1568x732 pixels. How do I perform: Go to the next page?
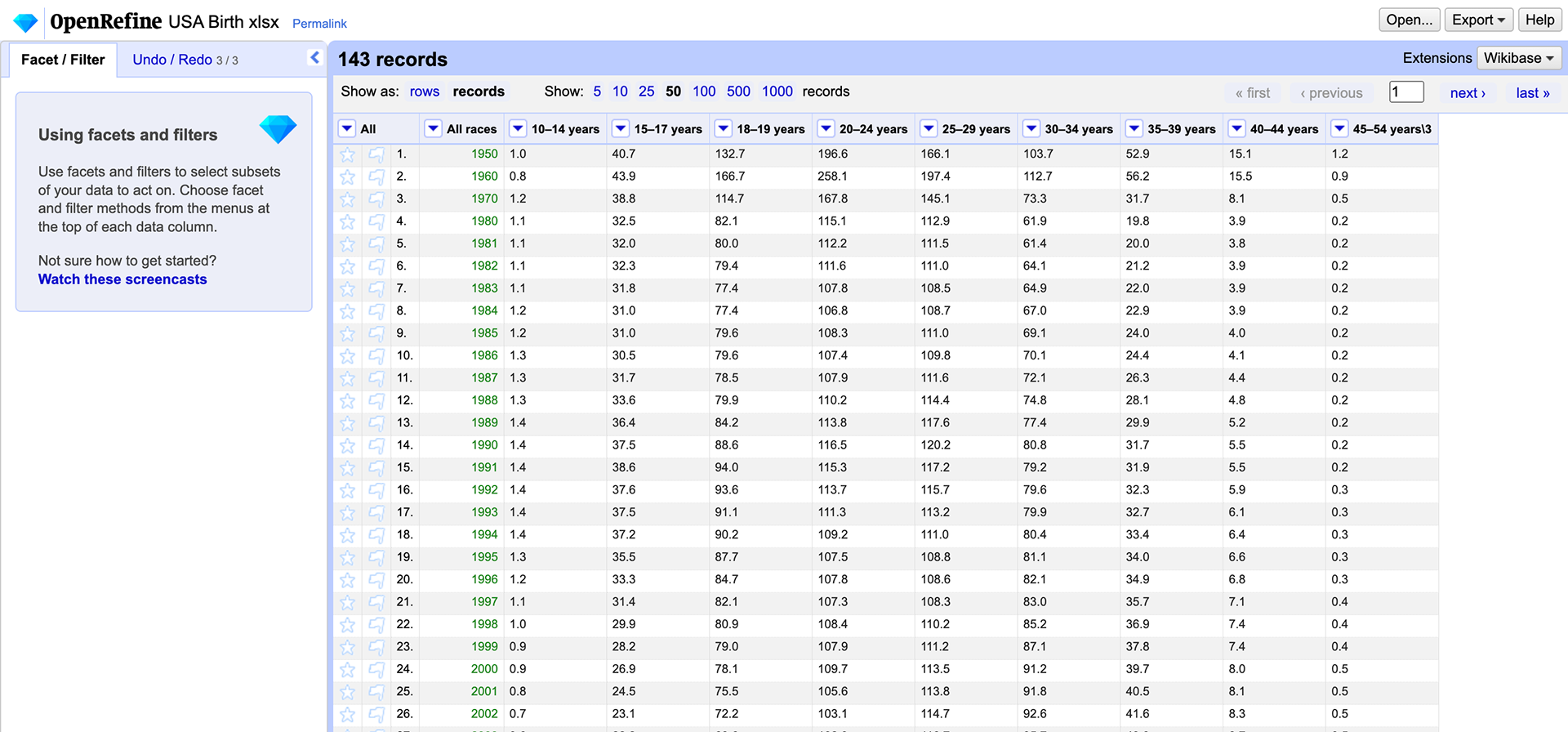point(1468,93)
